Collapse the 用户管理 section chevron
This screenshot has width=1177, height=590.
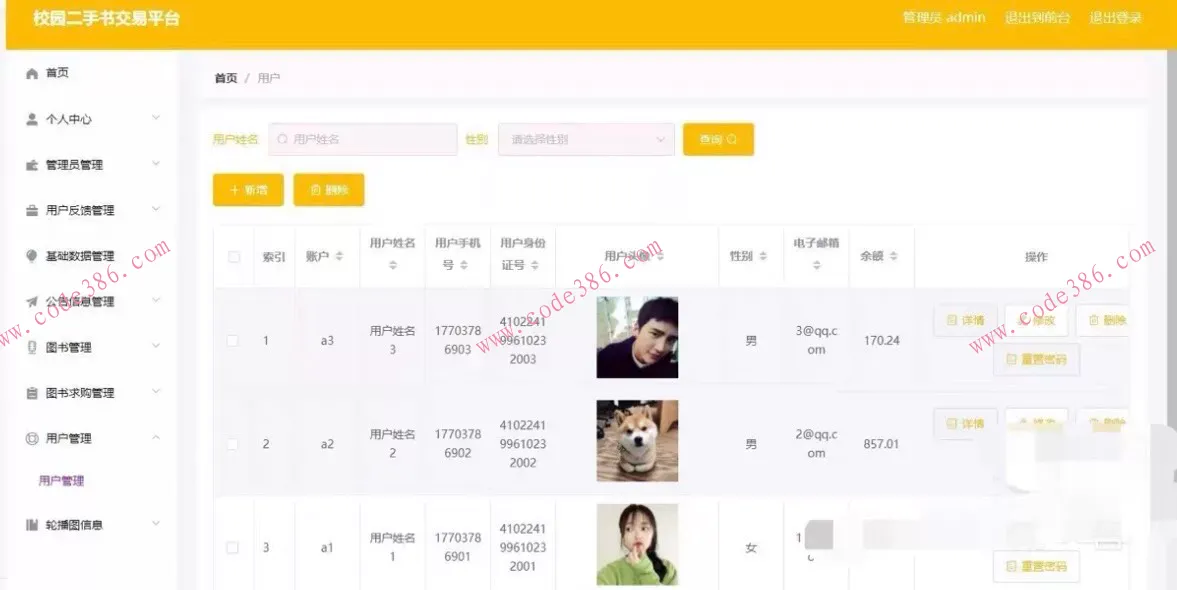156,438
